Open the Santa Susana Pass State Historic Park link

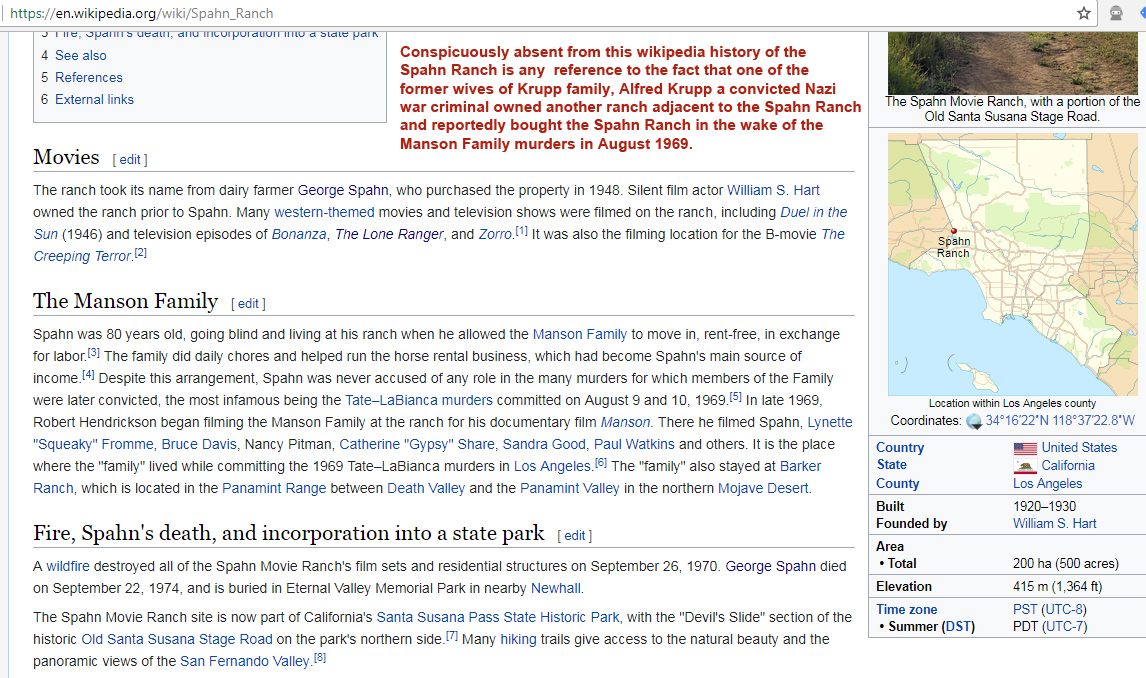tap(497, 617)
